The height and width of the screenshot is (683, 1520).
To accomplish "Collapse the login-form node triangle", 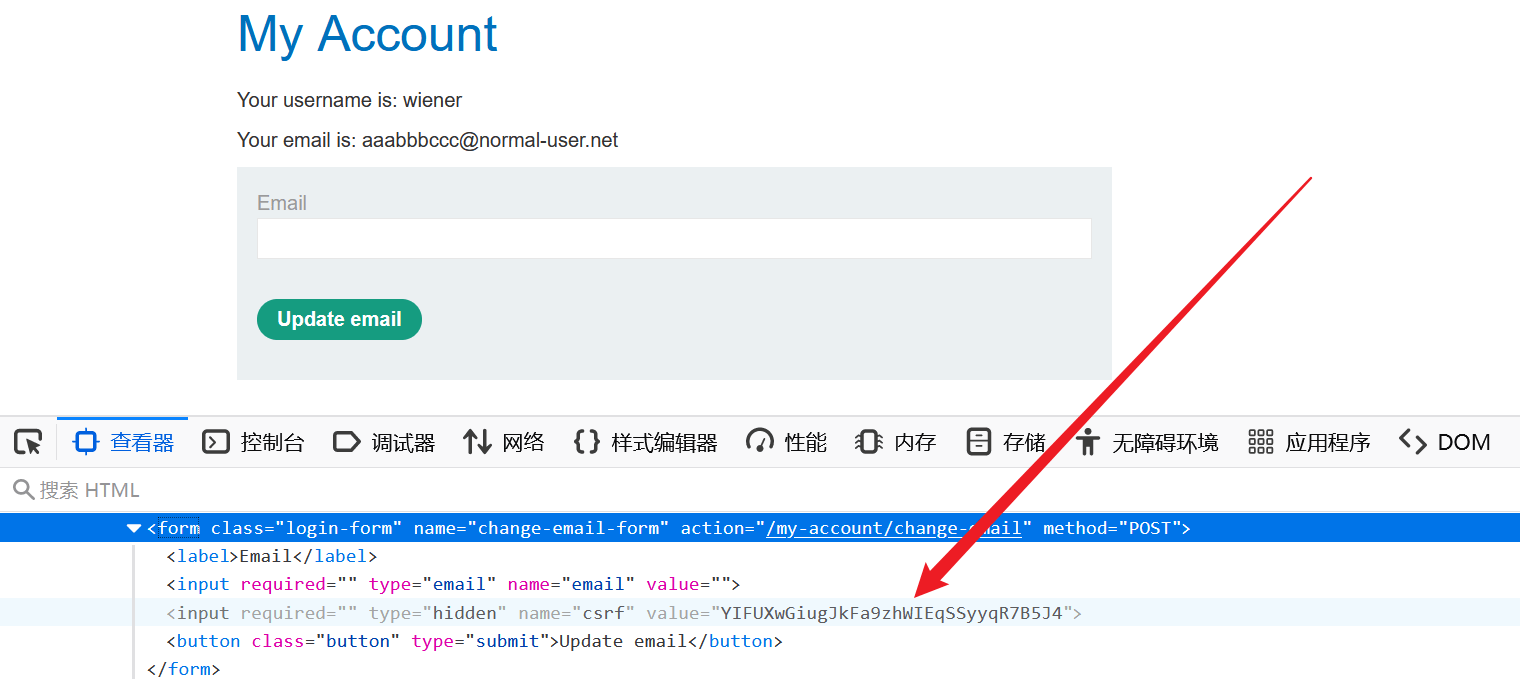I will (134, 528).
